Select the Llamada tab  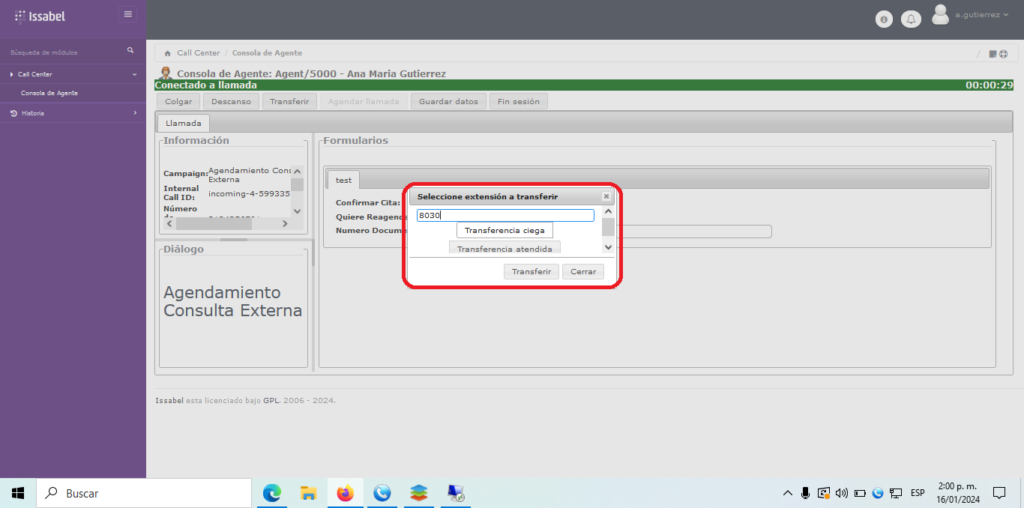click(x=183, y=123)
